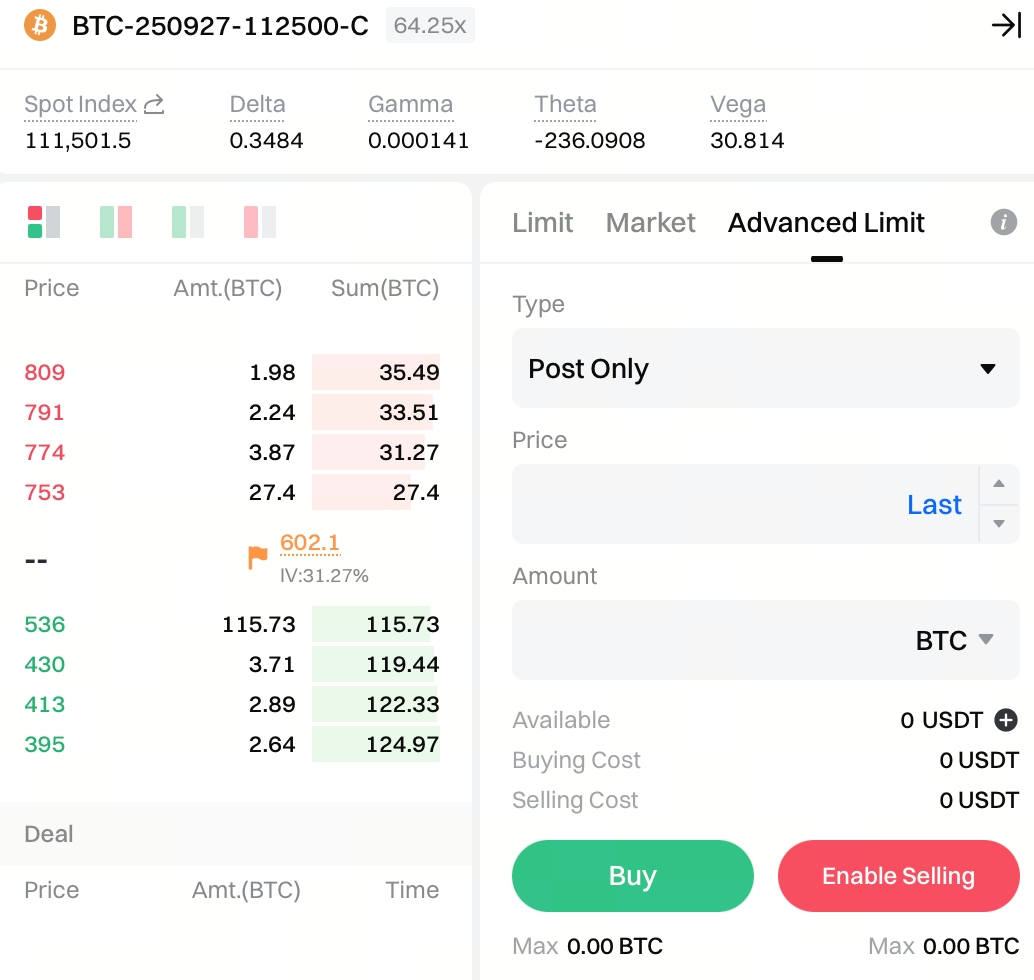Fill price using the Last link

[x=934, y=505]
